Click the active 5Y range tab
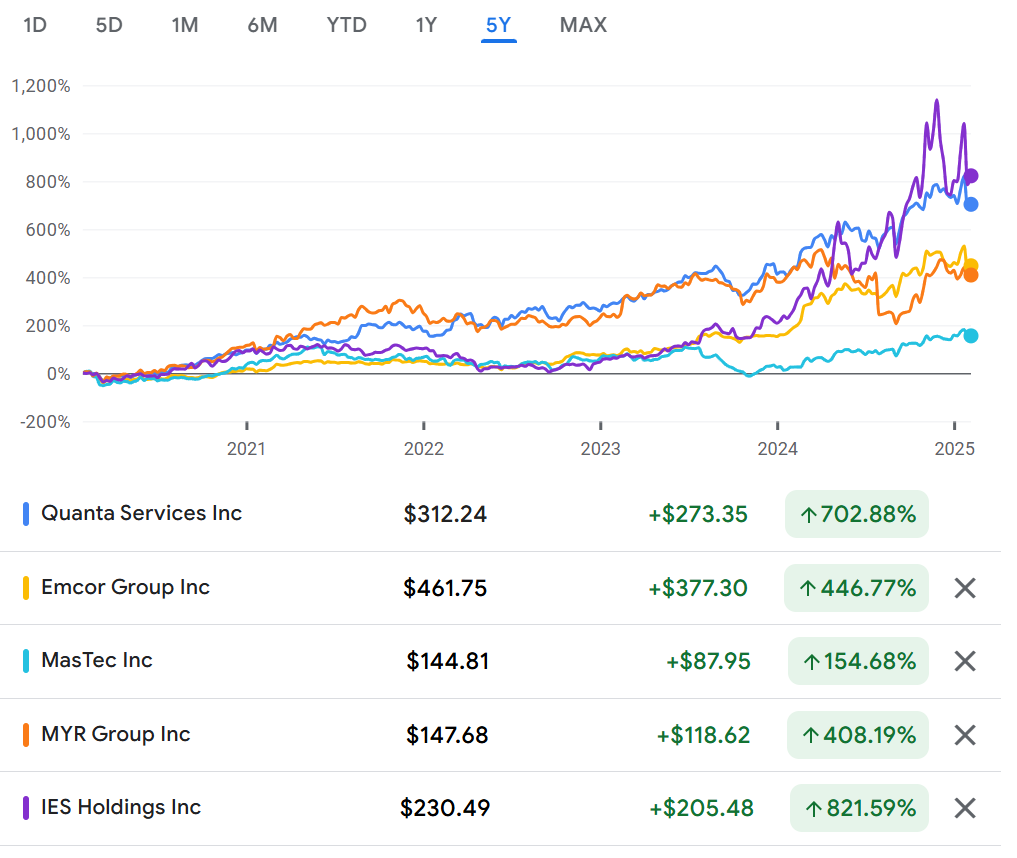Viewport: 1017px width, 858px height. (499, 26)
